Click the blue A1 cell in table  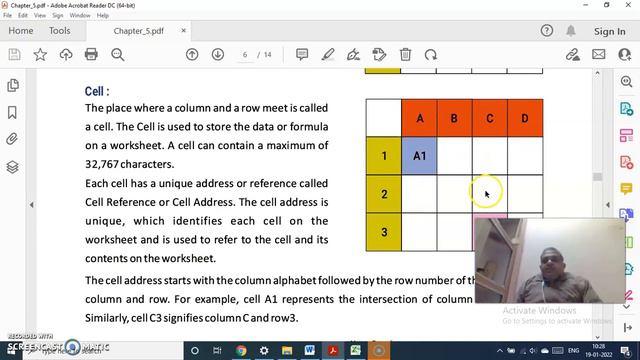[x=420, y=156]
